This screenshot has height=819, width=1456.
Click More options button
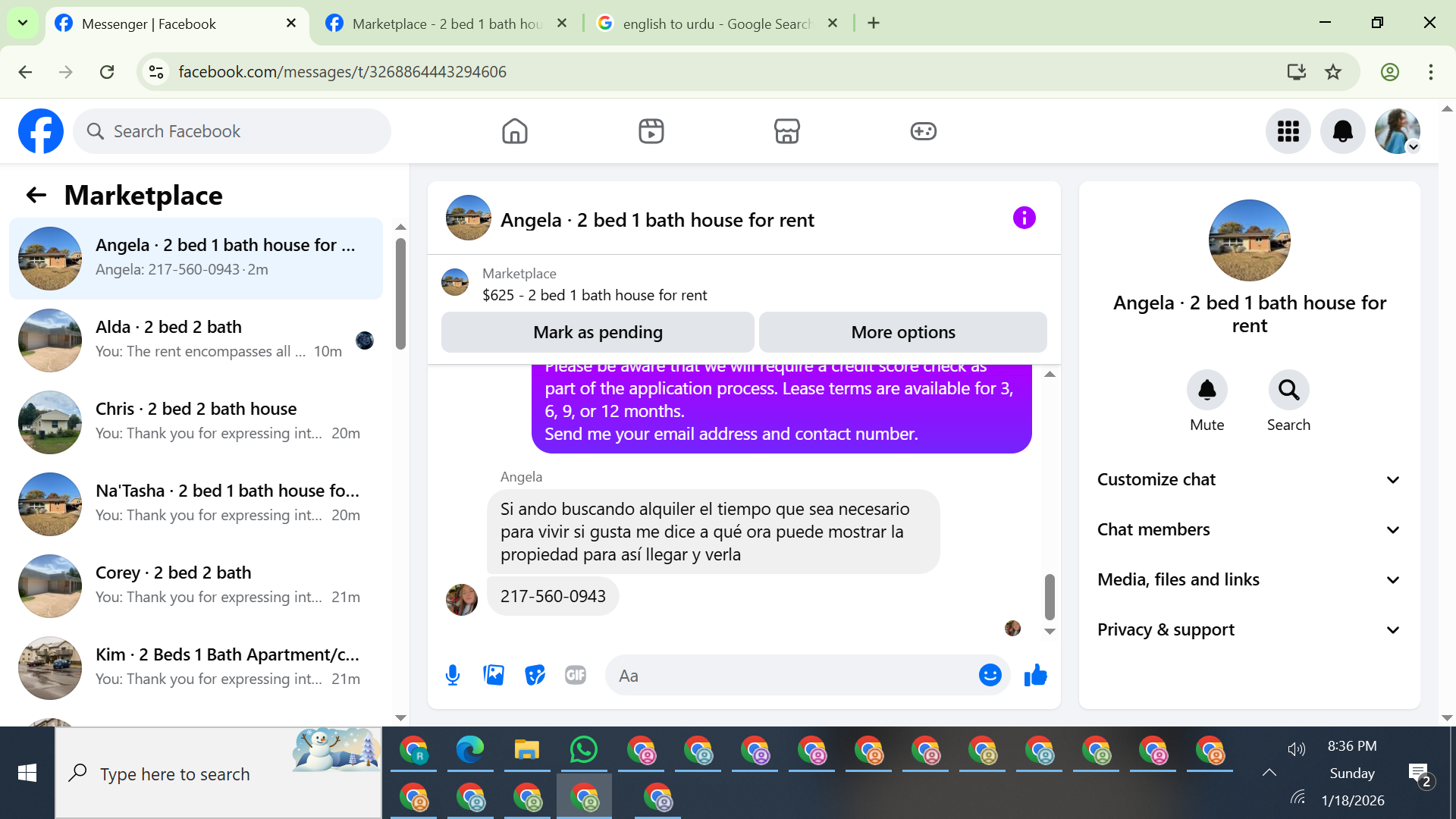point(902,332)
